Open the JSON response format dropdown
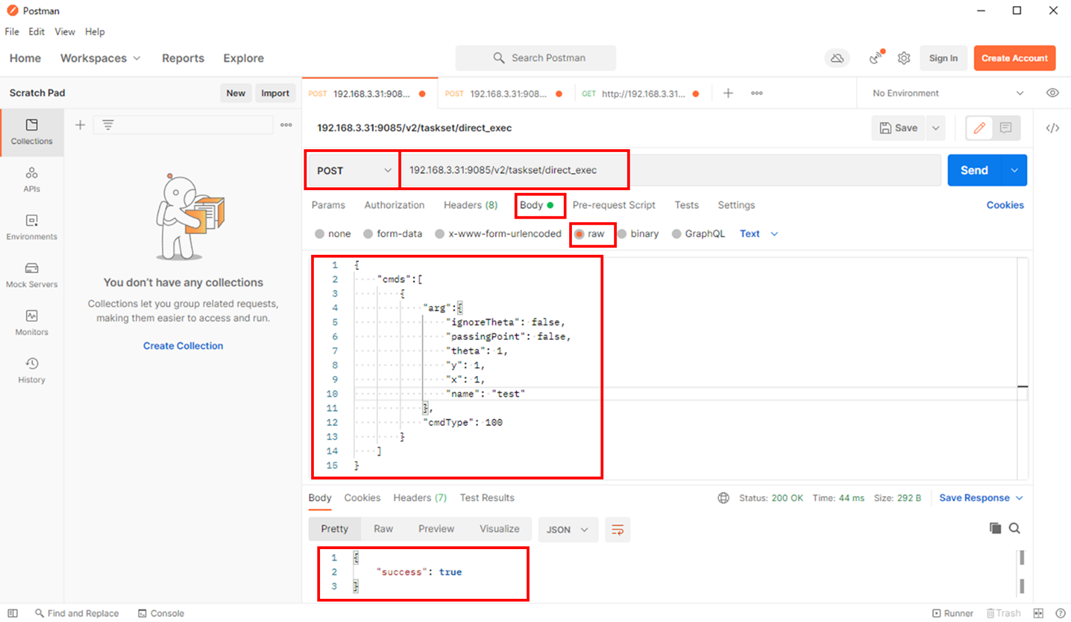This screenshot has width=1071, height=622. pos(568,529)
